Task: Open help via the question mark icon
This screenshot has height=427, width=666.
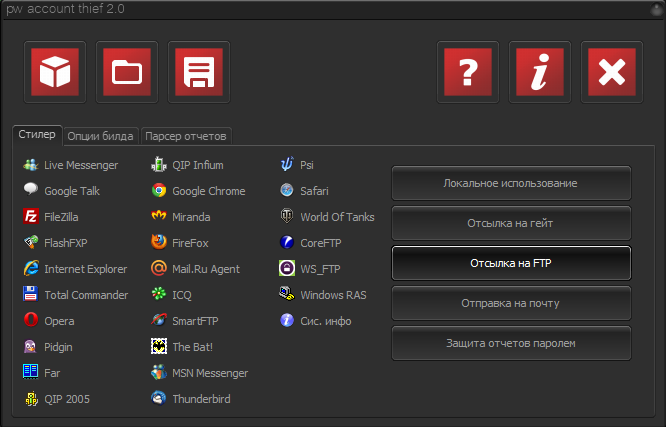Action: [x=468, y=72]
